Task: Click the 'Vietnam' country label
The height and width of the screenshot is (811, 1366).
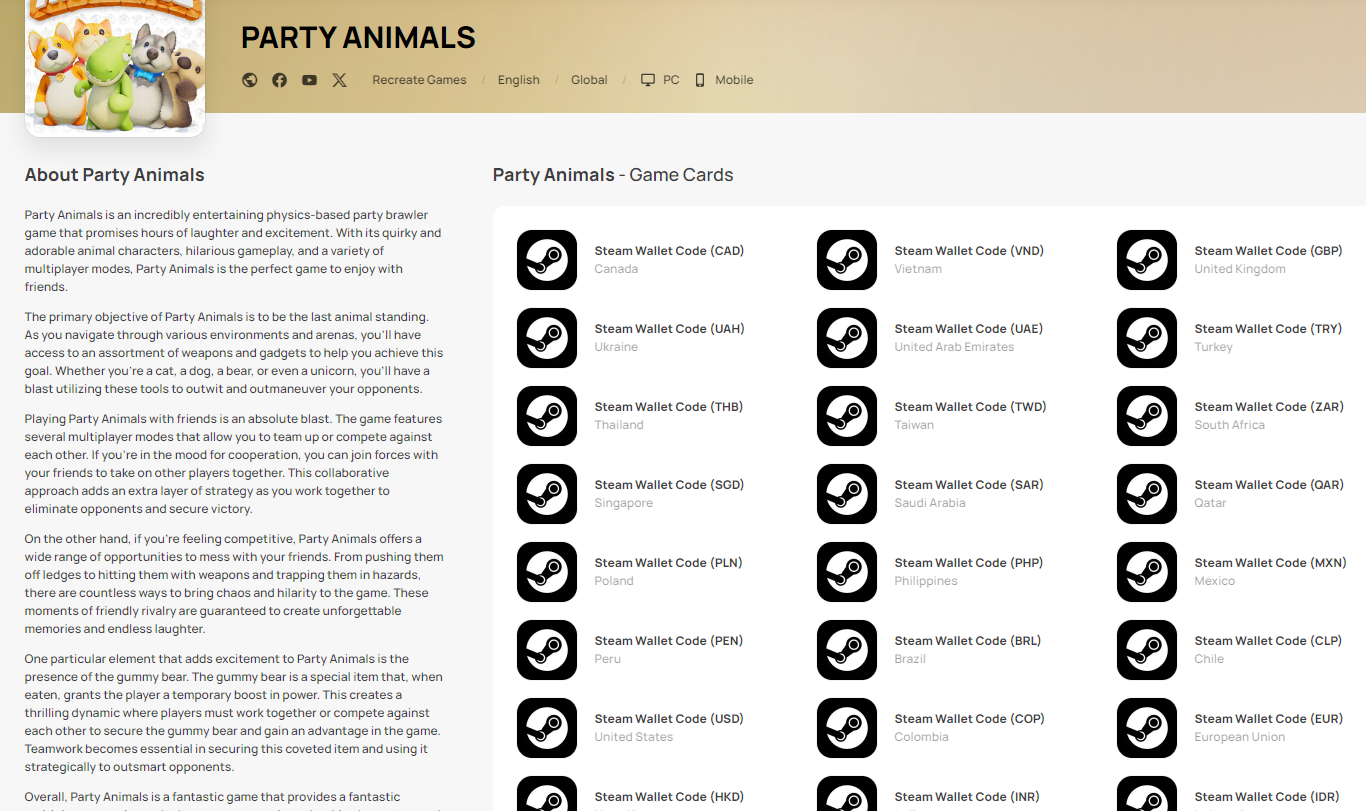Action: coord(918,269)
